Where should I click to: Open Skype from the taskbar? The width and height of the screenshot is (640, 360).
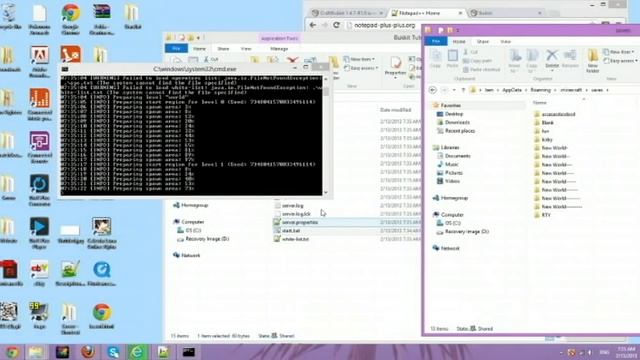(x=113, y=352)
